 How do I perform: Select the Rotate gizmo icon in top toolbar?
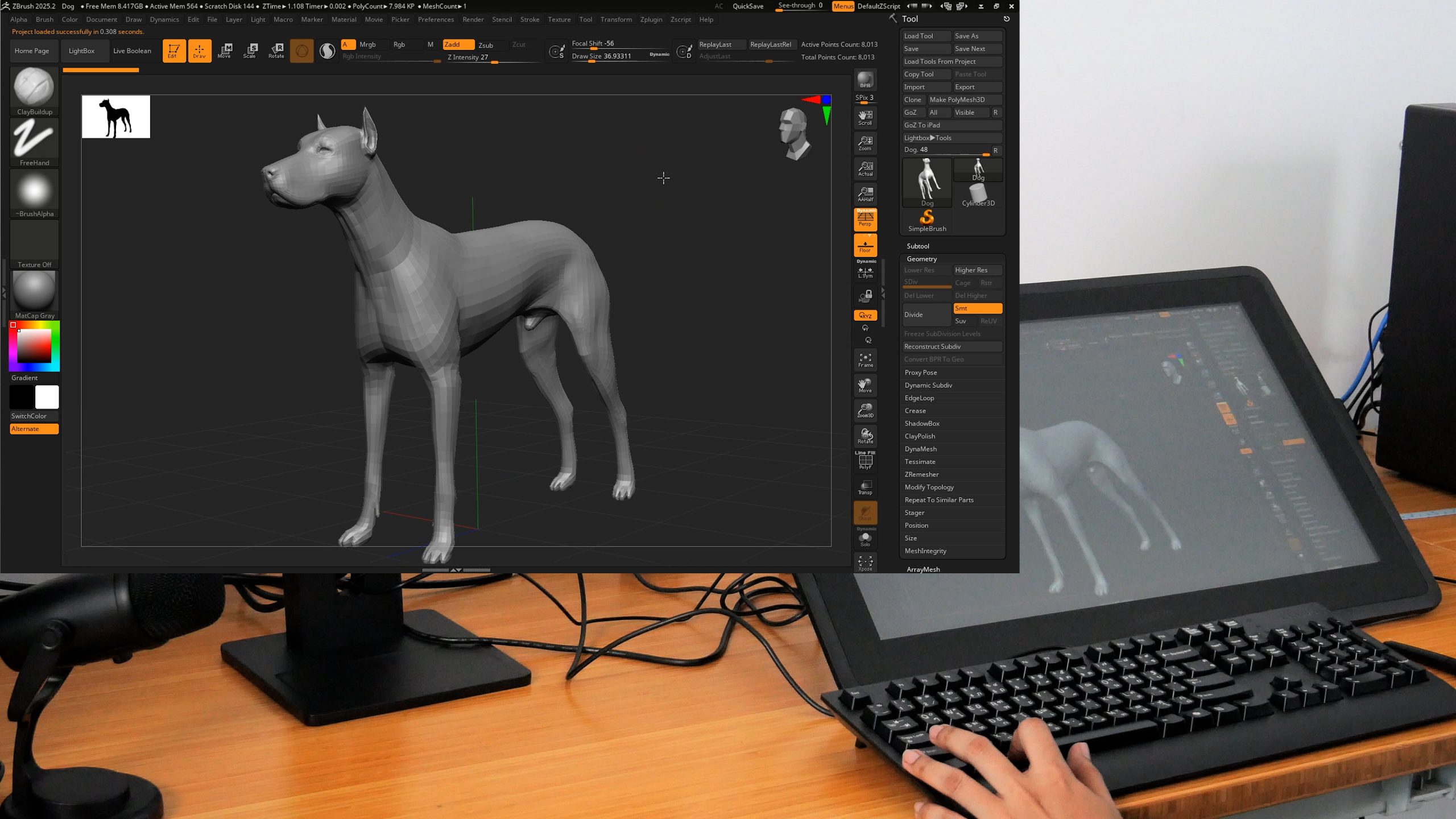click(276, 51)
